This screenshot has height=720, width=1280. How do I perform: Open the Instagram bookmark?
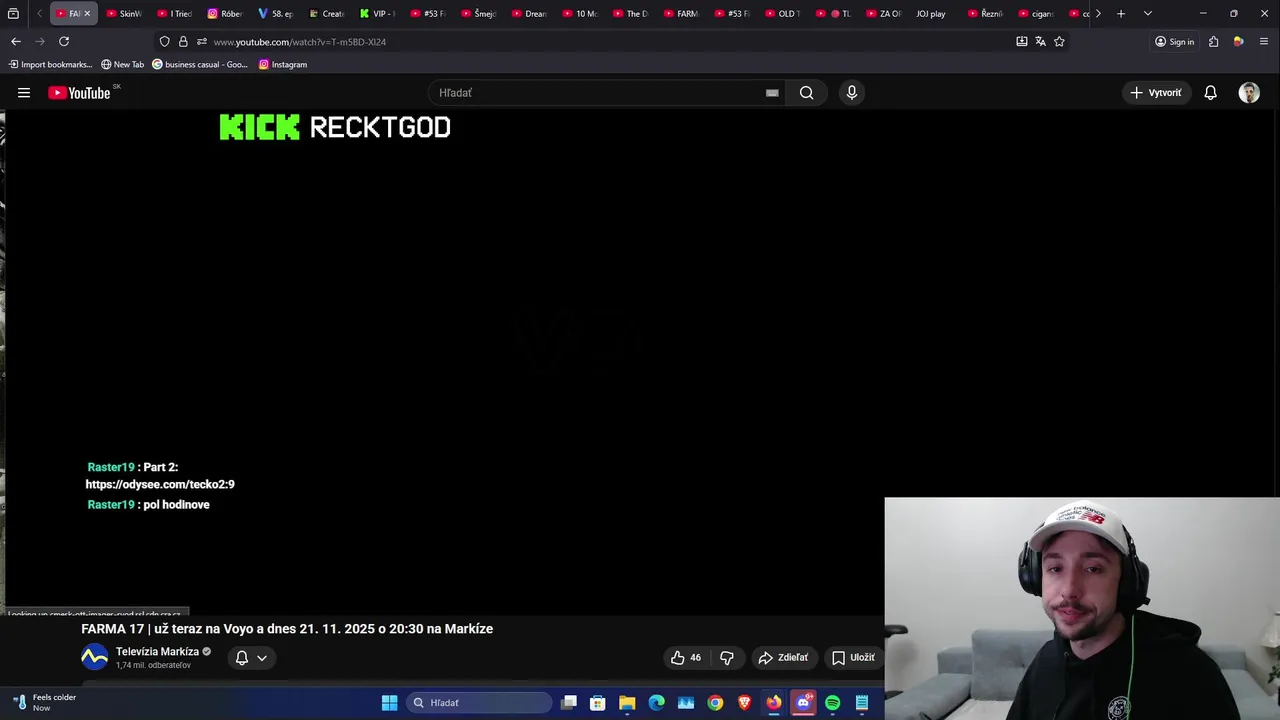point(283,64)
